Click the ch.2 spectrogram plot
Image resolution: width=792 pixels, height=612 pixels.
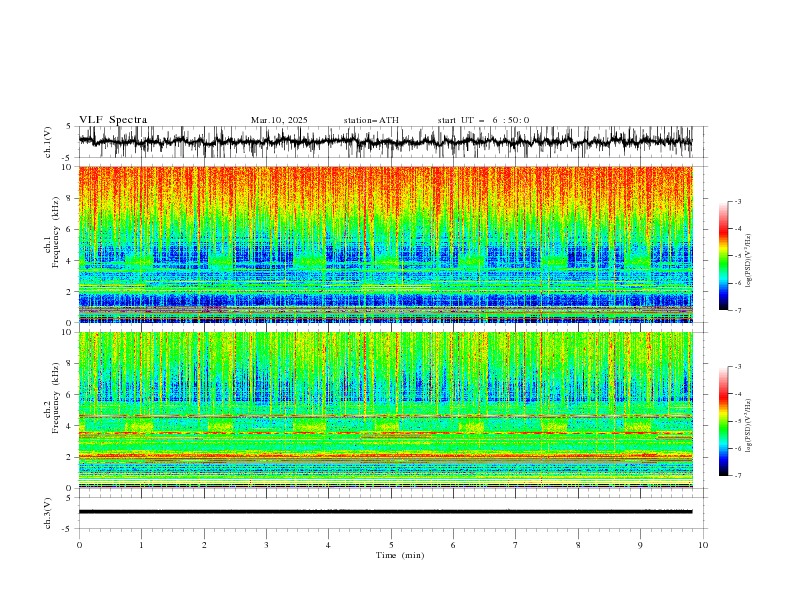coord(385,410)
